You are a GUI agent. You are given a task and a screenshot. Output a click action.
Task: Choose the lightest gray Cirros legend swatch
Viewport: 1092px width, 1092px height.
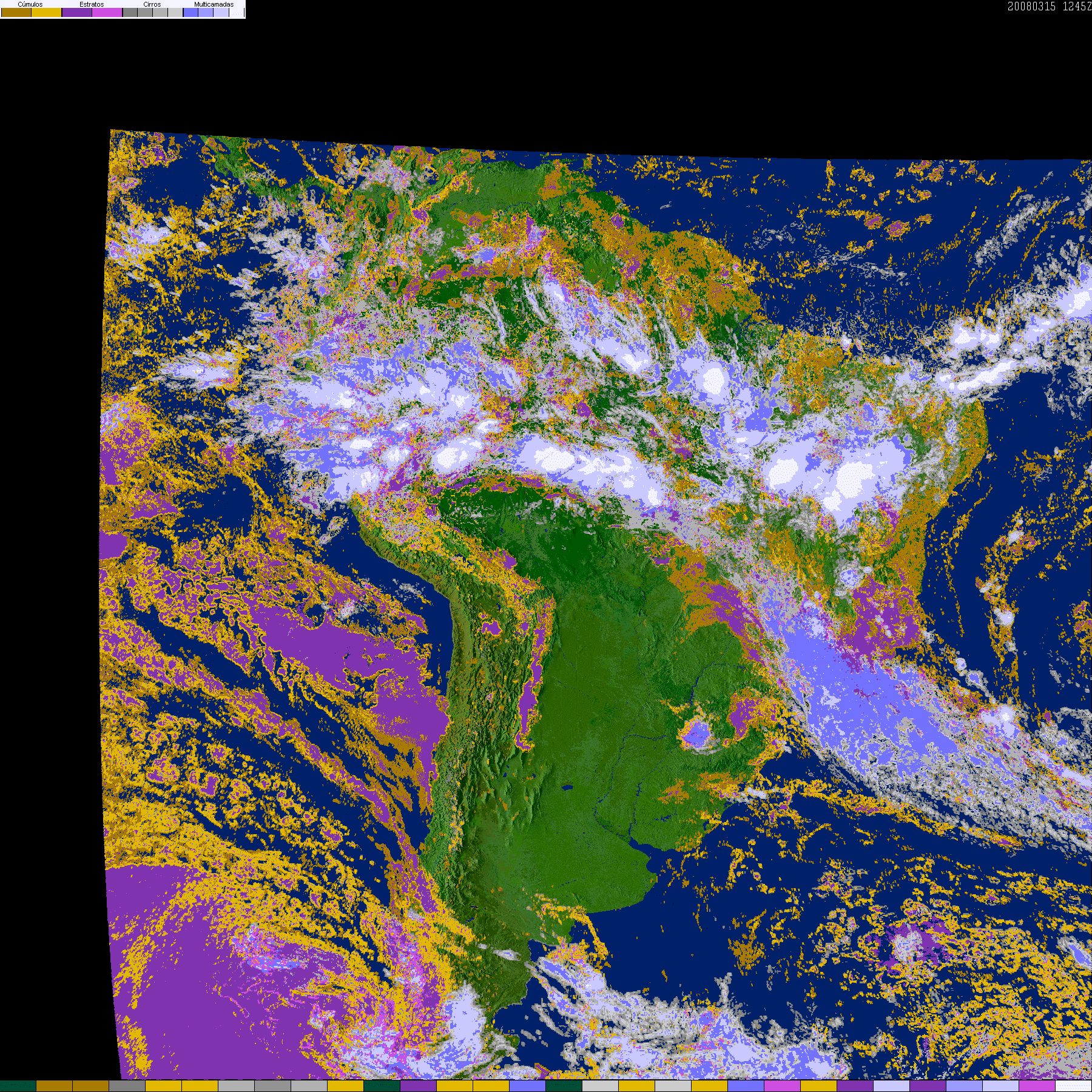coord(175,12)
